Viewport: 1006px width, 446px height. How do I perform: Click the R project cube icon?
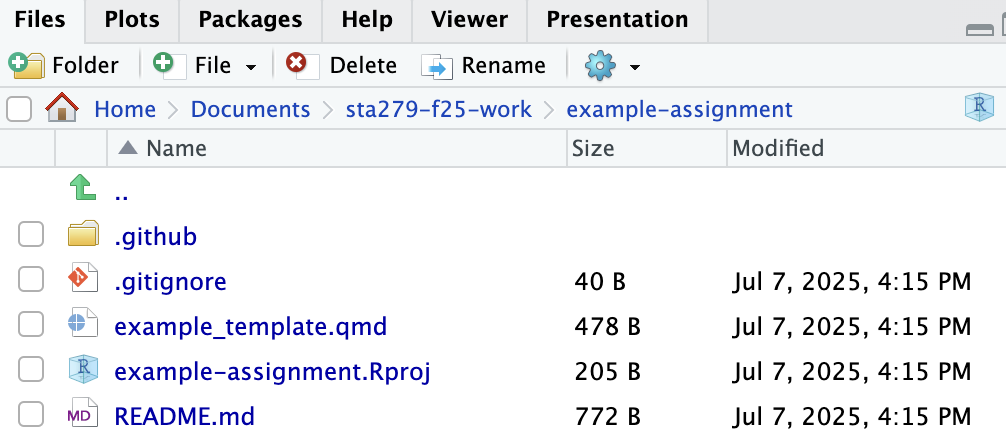[979, 107]
